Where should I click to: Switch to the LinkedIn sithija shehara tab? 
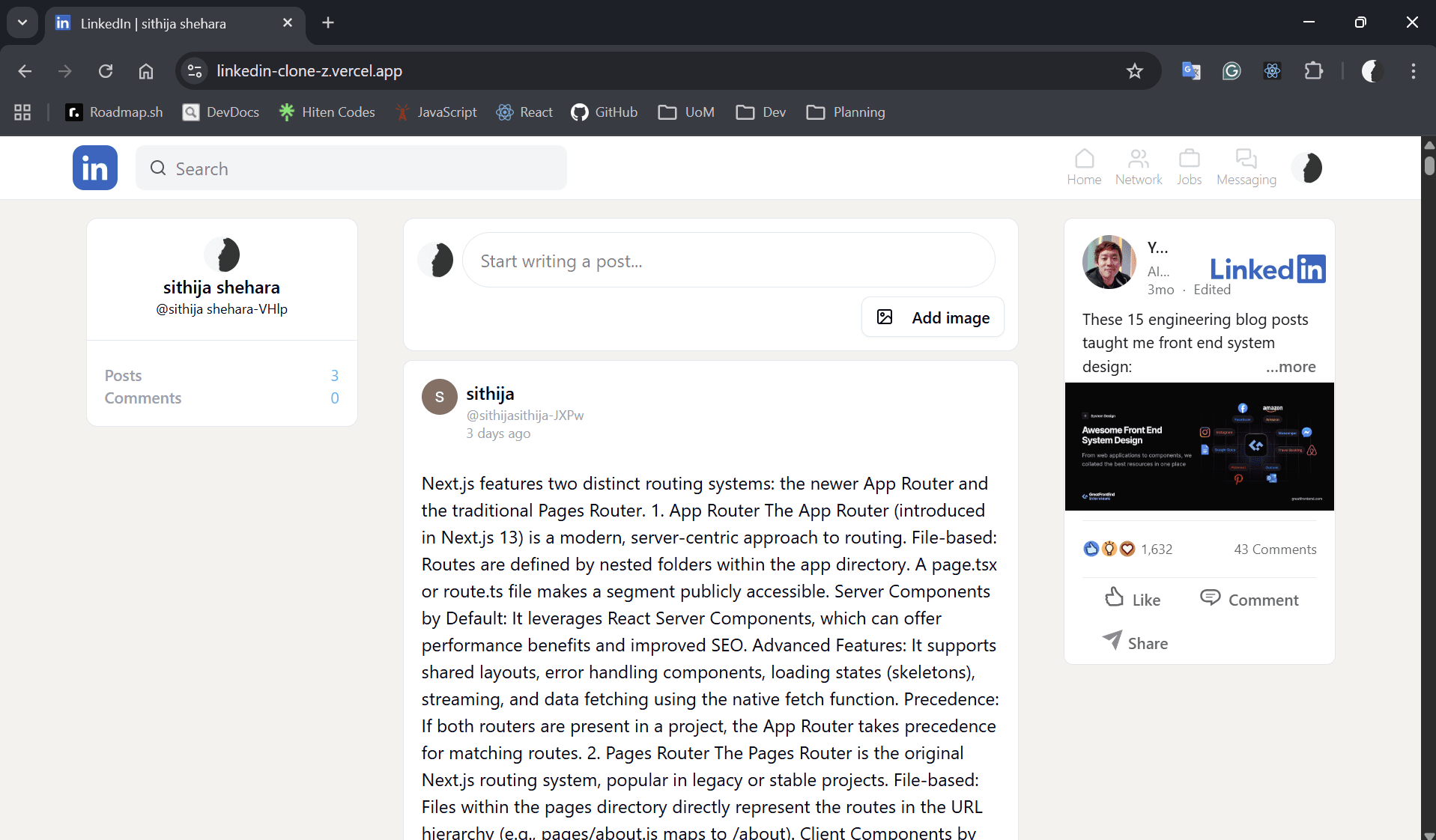point(154,23)
